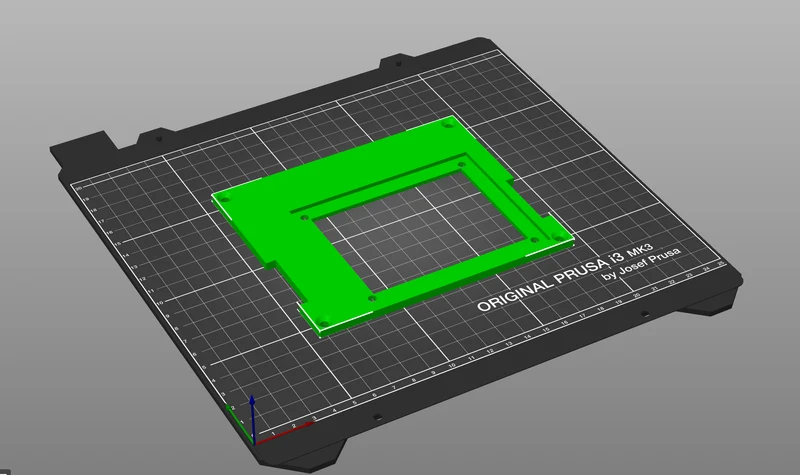Click the 'by Josef Prusa' label on bed

click(x=641, y=264)
